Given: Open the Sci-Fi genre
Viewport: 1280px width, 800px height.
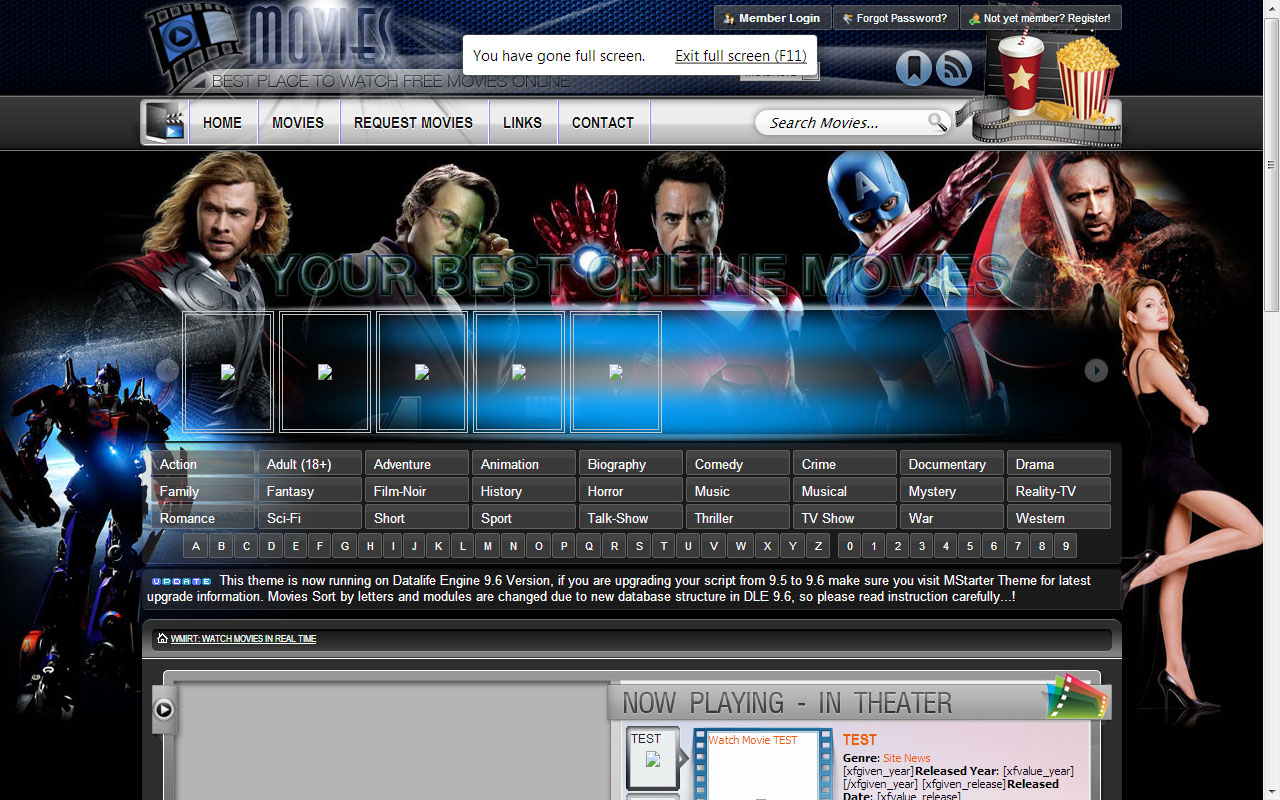Looking at the screenshot, I should coord(310,518).
